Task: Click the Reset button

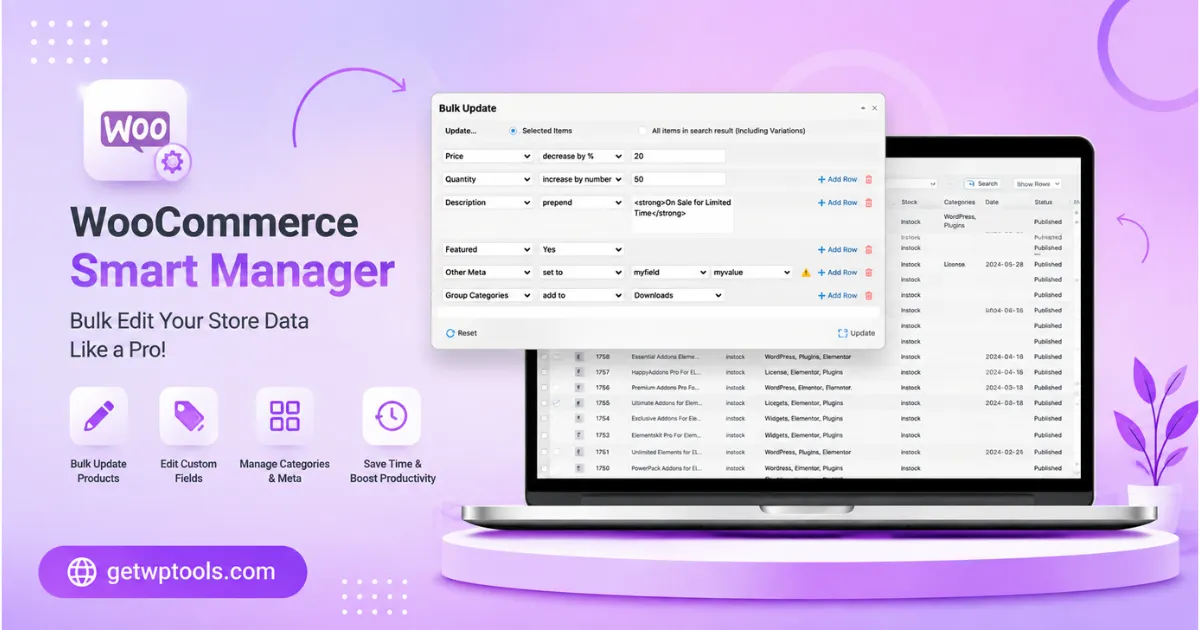Action: [461, 333]
